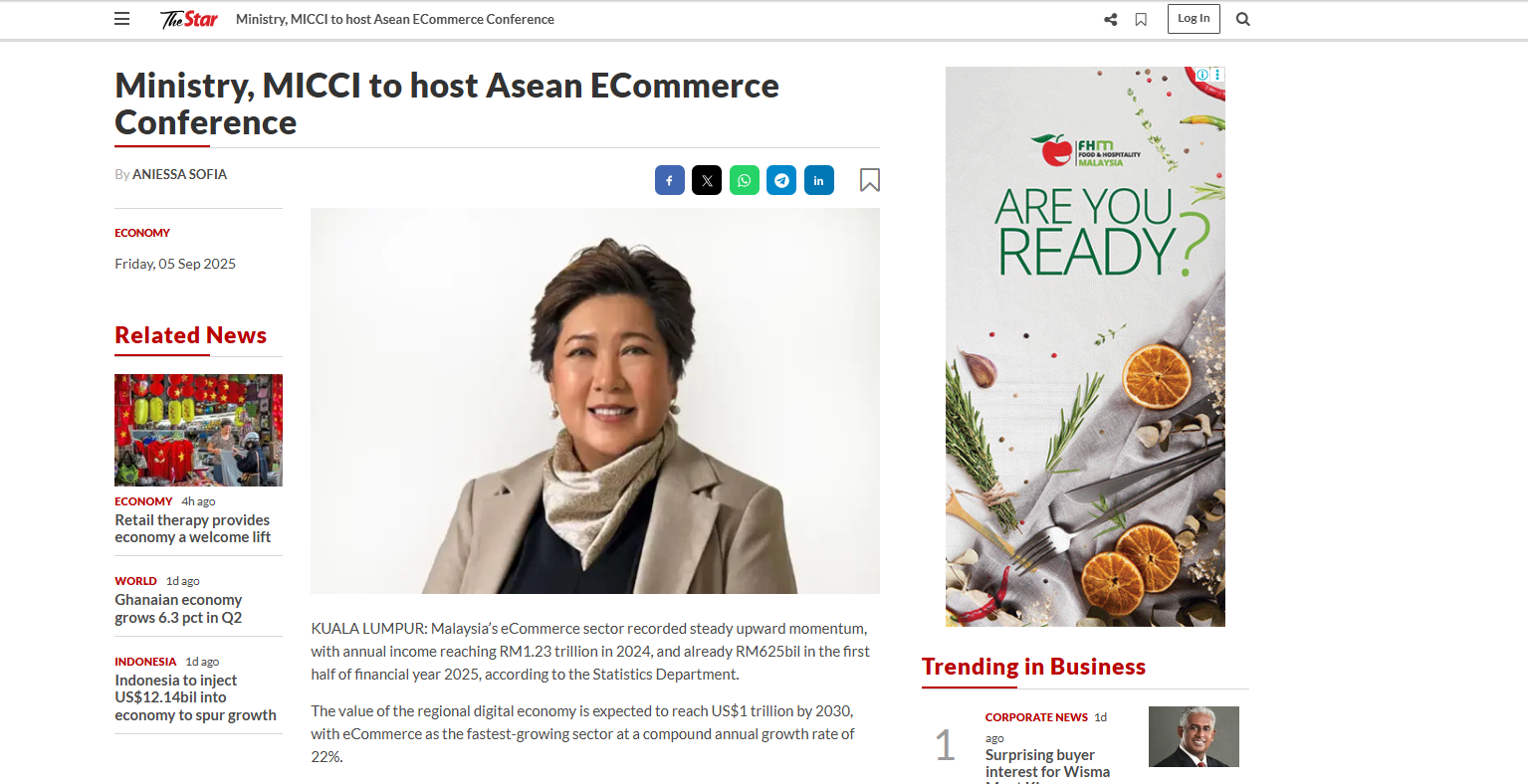Open 'Indonesia to inject US$12.14bil' story
The height and width of the screenshot is (784, 1528).
pos(195,697)
